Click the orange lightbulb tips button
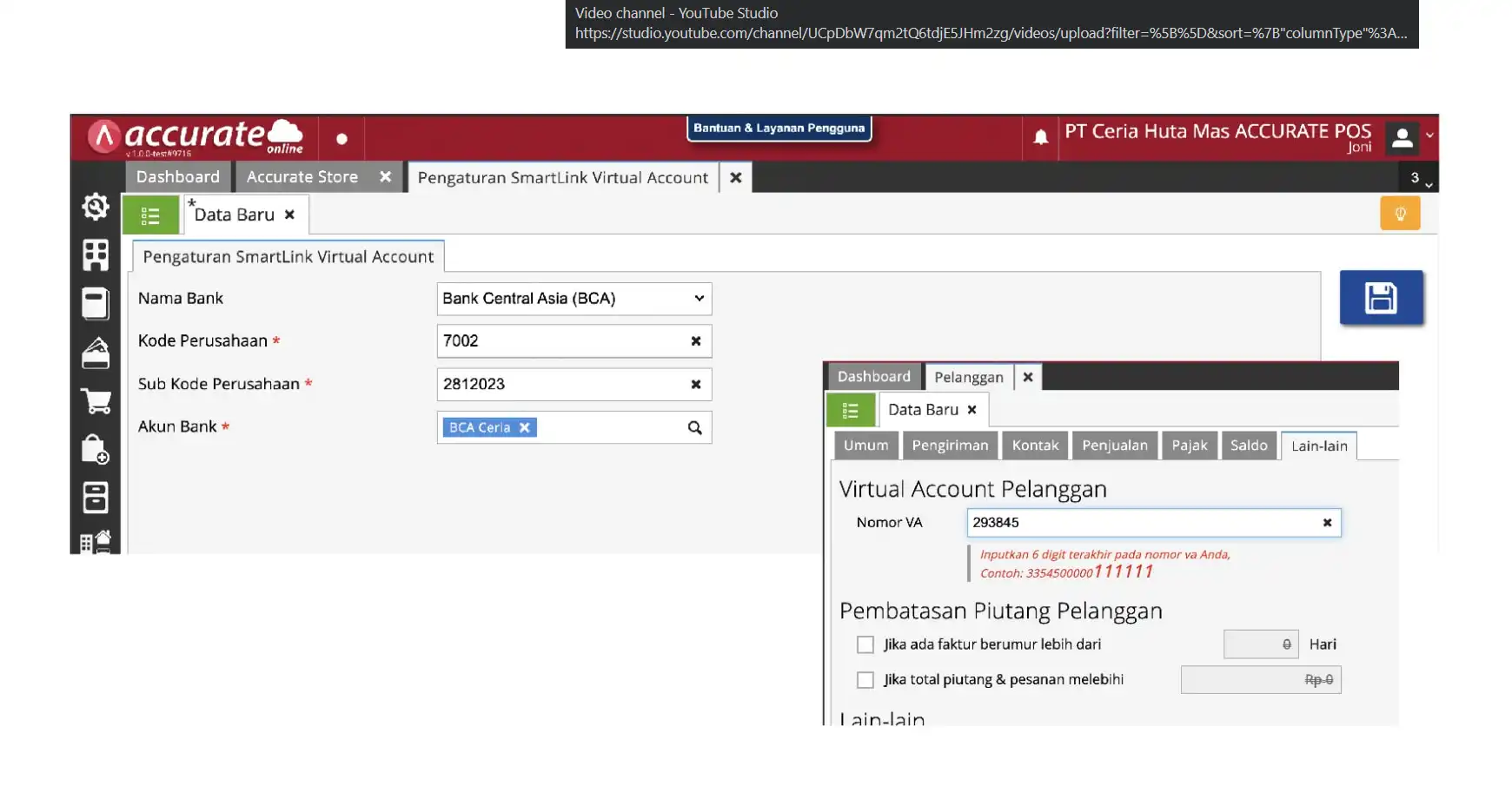Image resolution: width=1512 pixels, height=799 pixels. [x=1400, y=214]
